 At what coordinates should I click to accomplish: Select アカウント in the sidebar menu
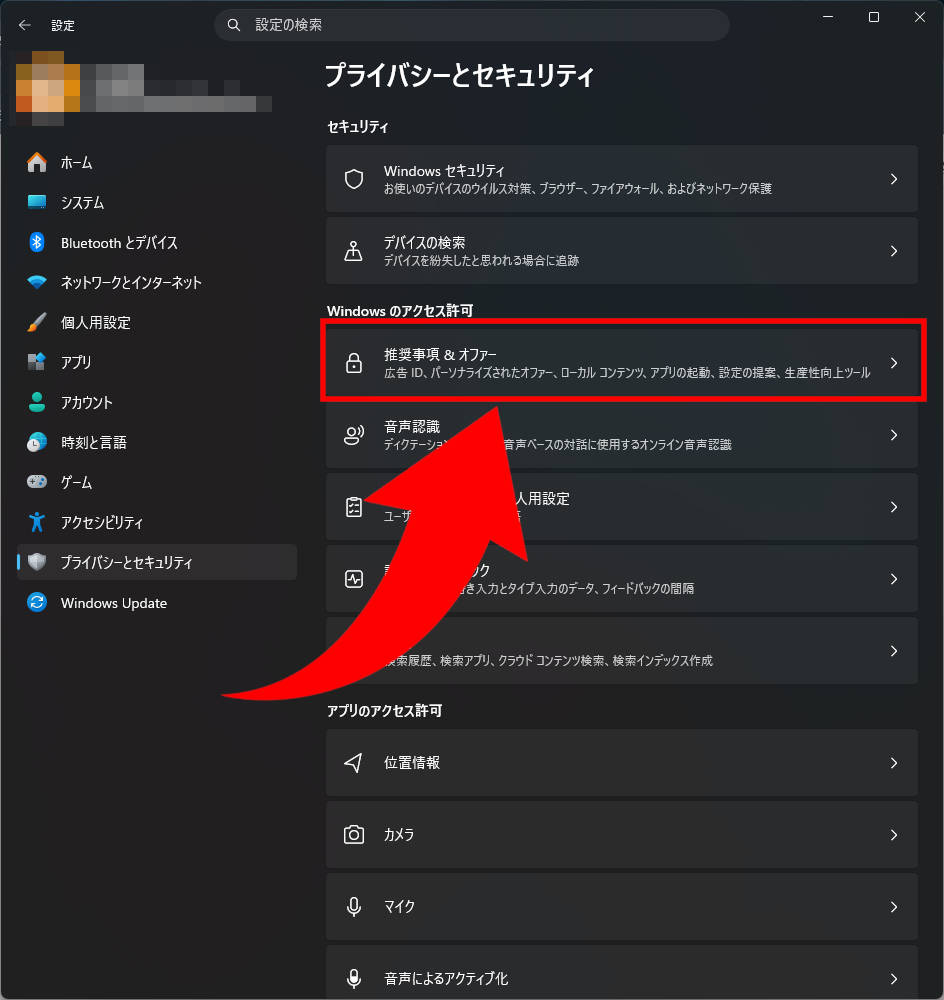click(86, 402)
